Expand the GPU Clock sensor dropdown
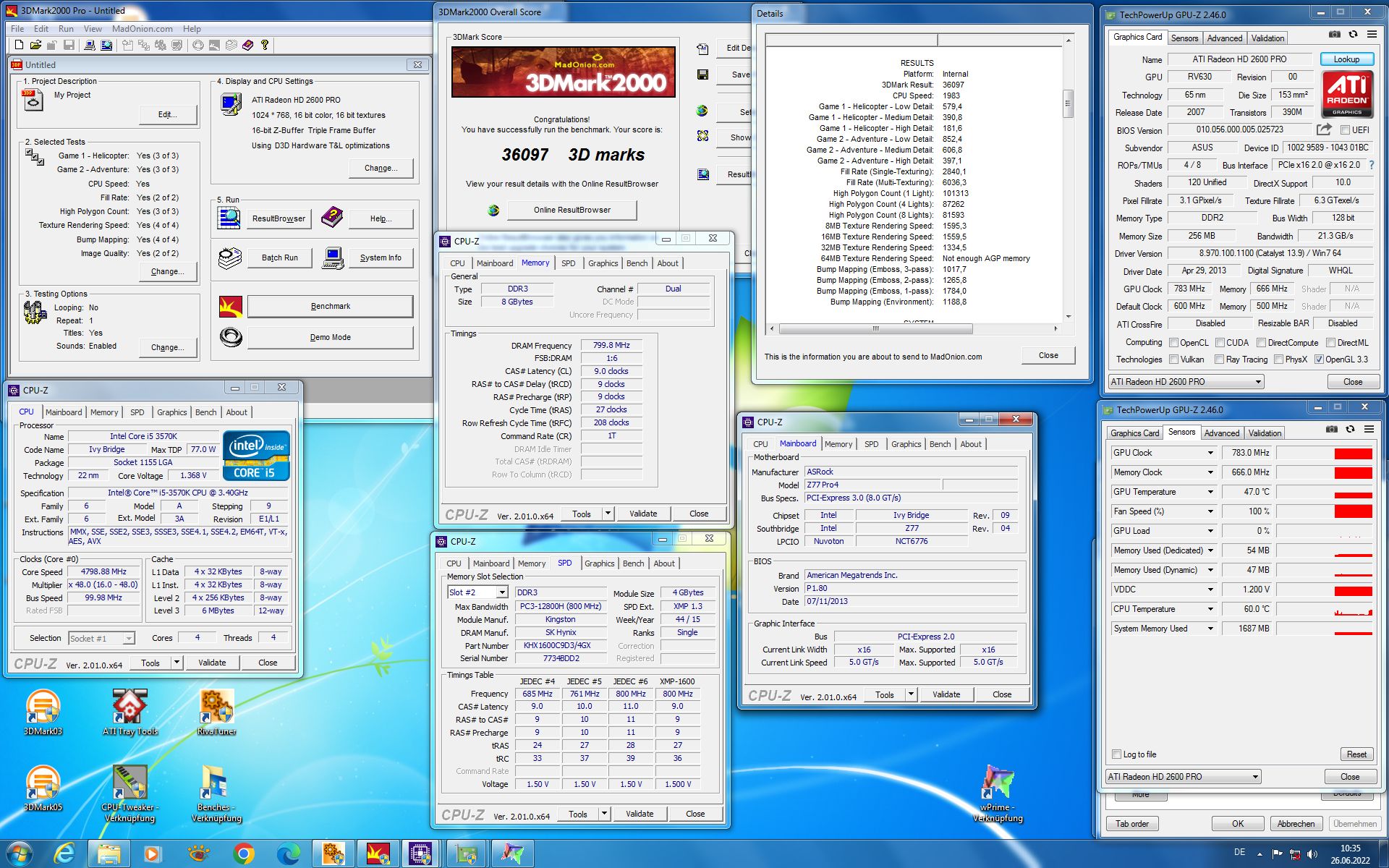1389x868 pixels. pos(1210,453)
